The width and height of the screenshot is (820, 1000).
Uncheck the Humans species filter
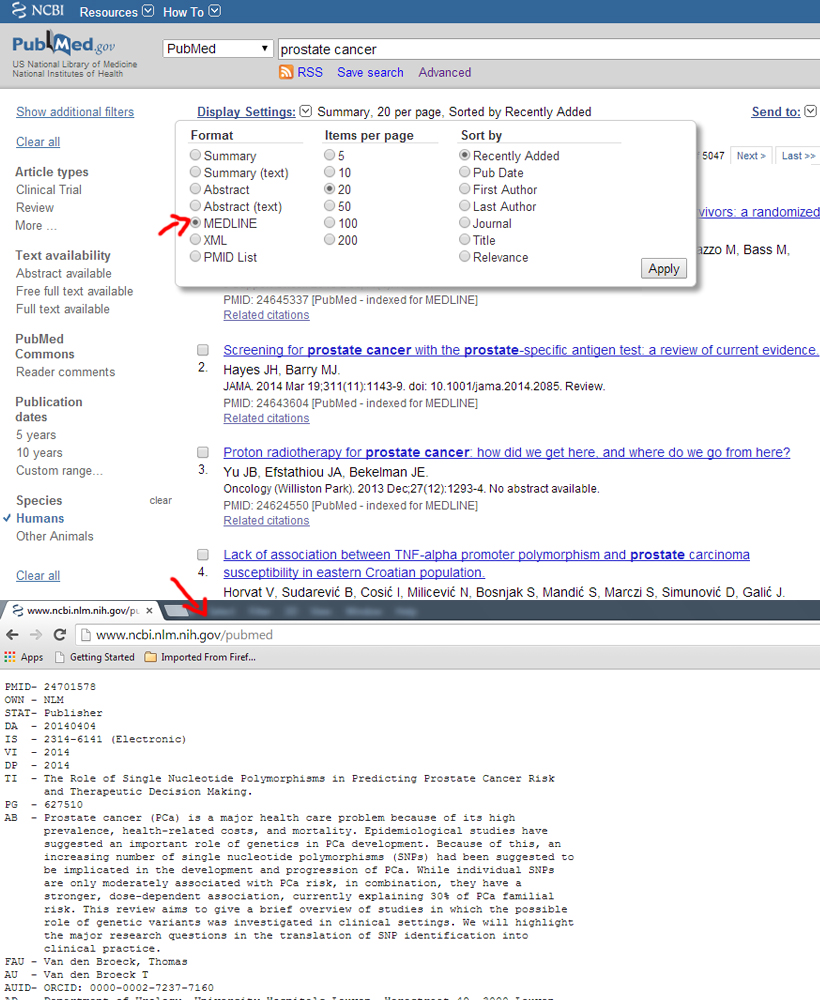[40, 518]
